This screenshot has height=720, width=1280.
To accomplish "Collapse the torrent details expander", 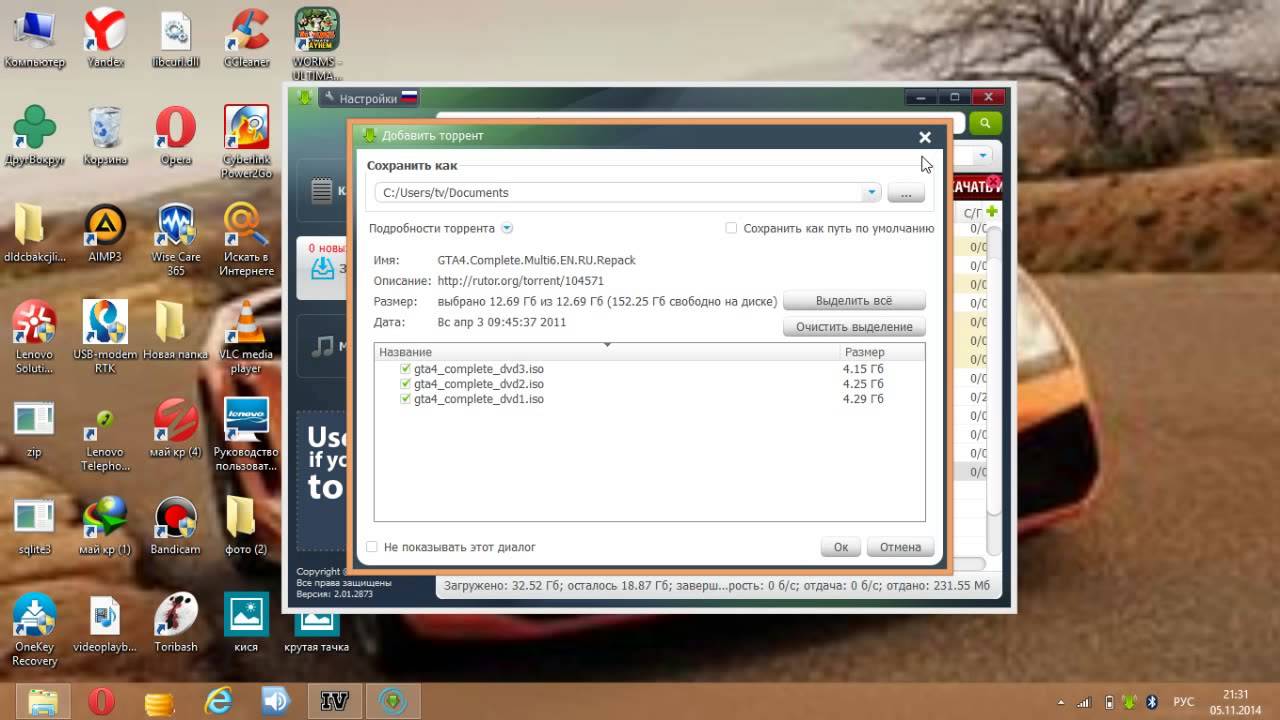I will coord(507,228).
